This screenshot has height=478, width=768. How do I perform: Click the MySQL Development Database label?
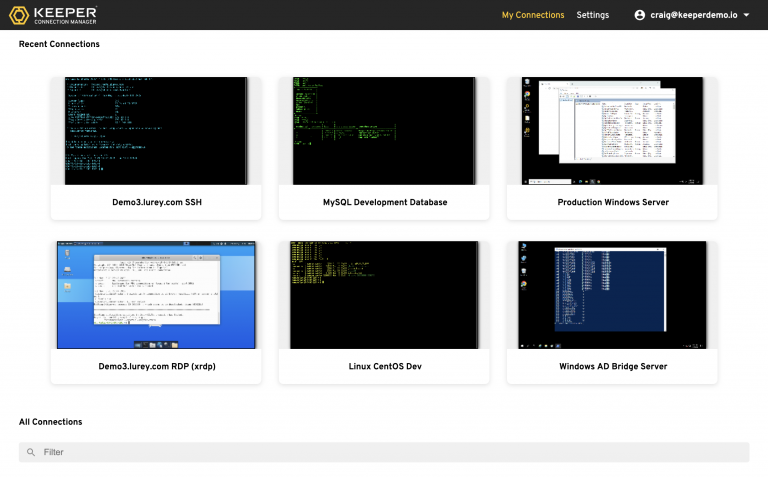[x=384, y=202]
